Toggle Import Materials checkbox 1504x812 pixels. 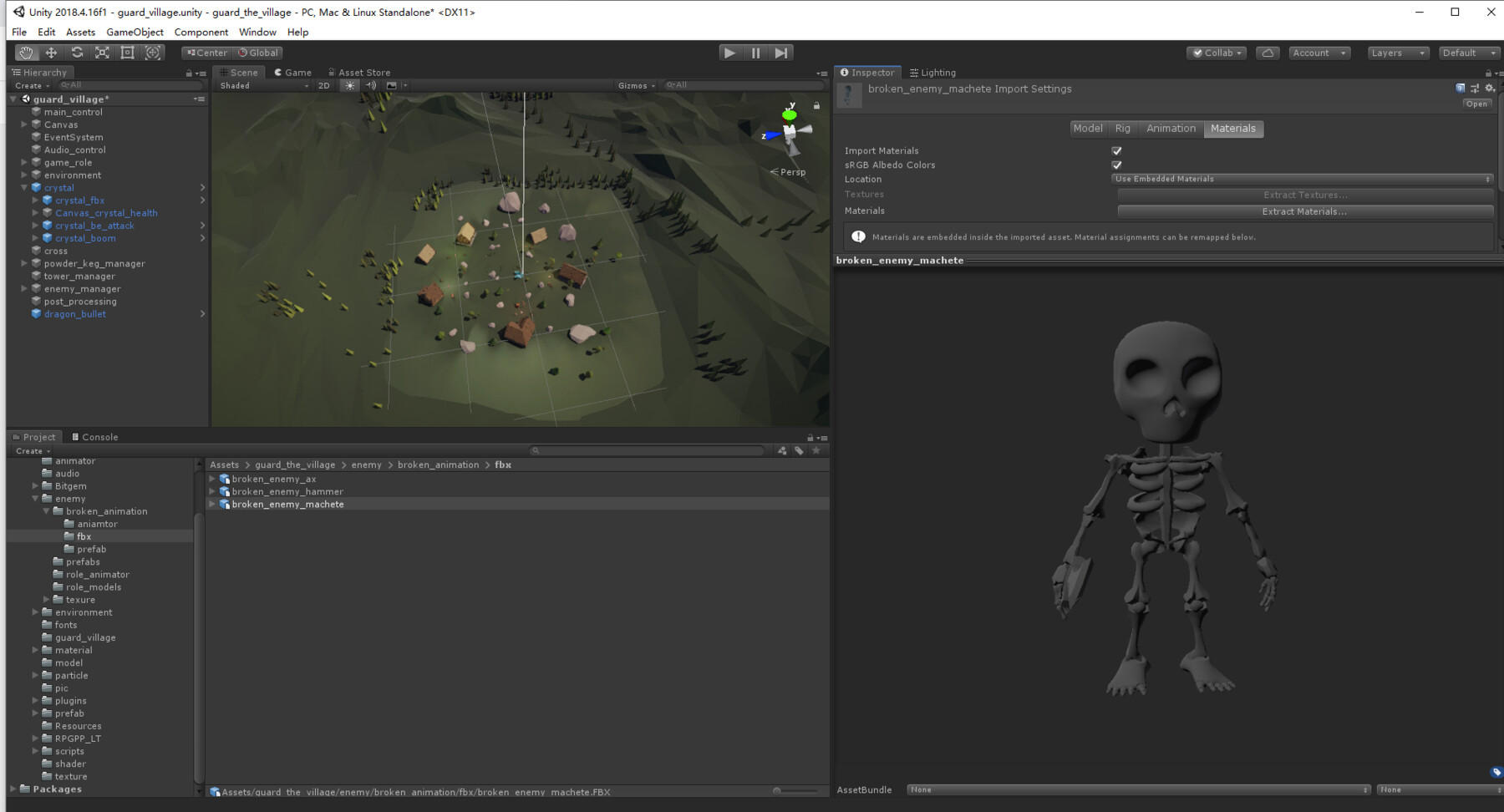1116,150
